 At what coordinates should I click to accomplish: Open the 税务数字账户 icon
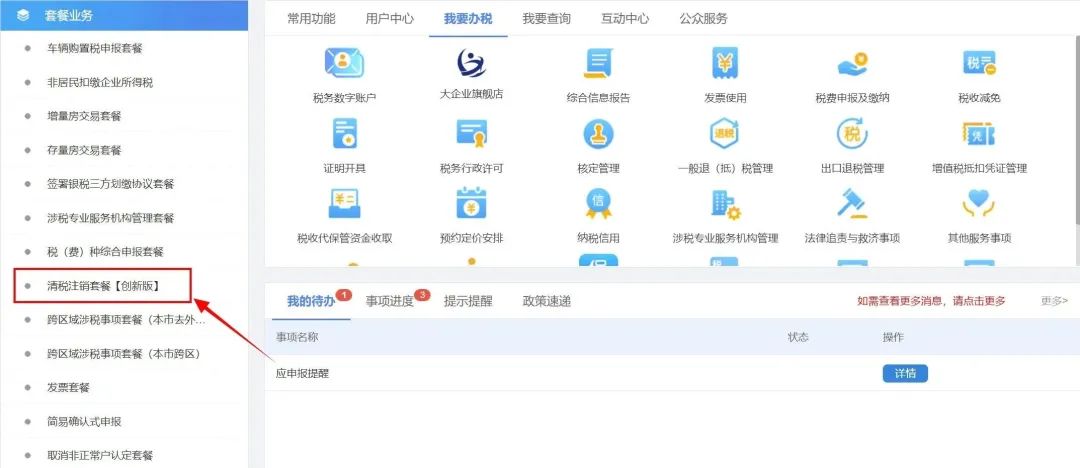tap(344, 64)
